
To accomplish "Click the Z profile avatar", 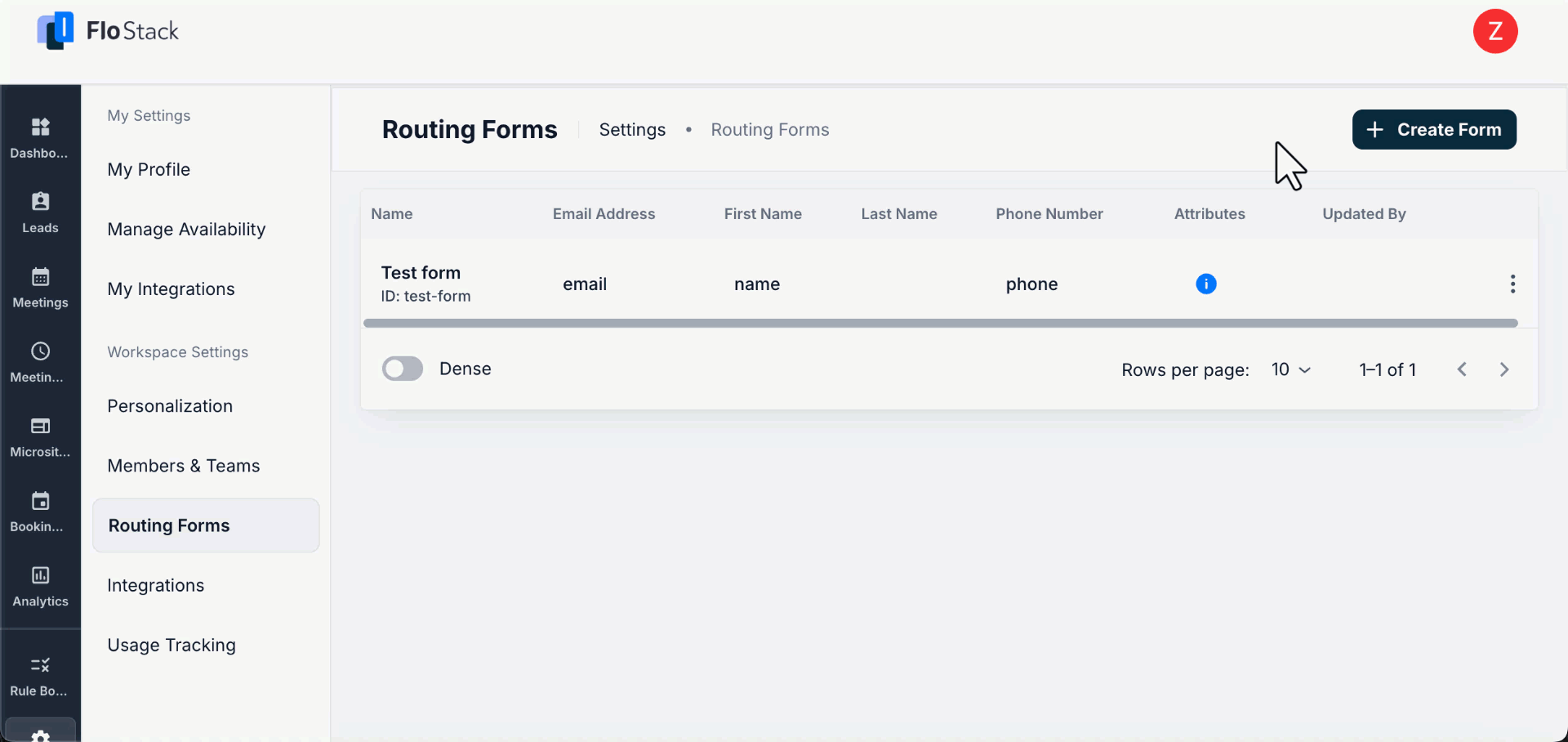I will coord(1495,31).
